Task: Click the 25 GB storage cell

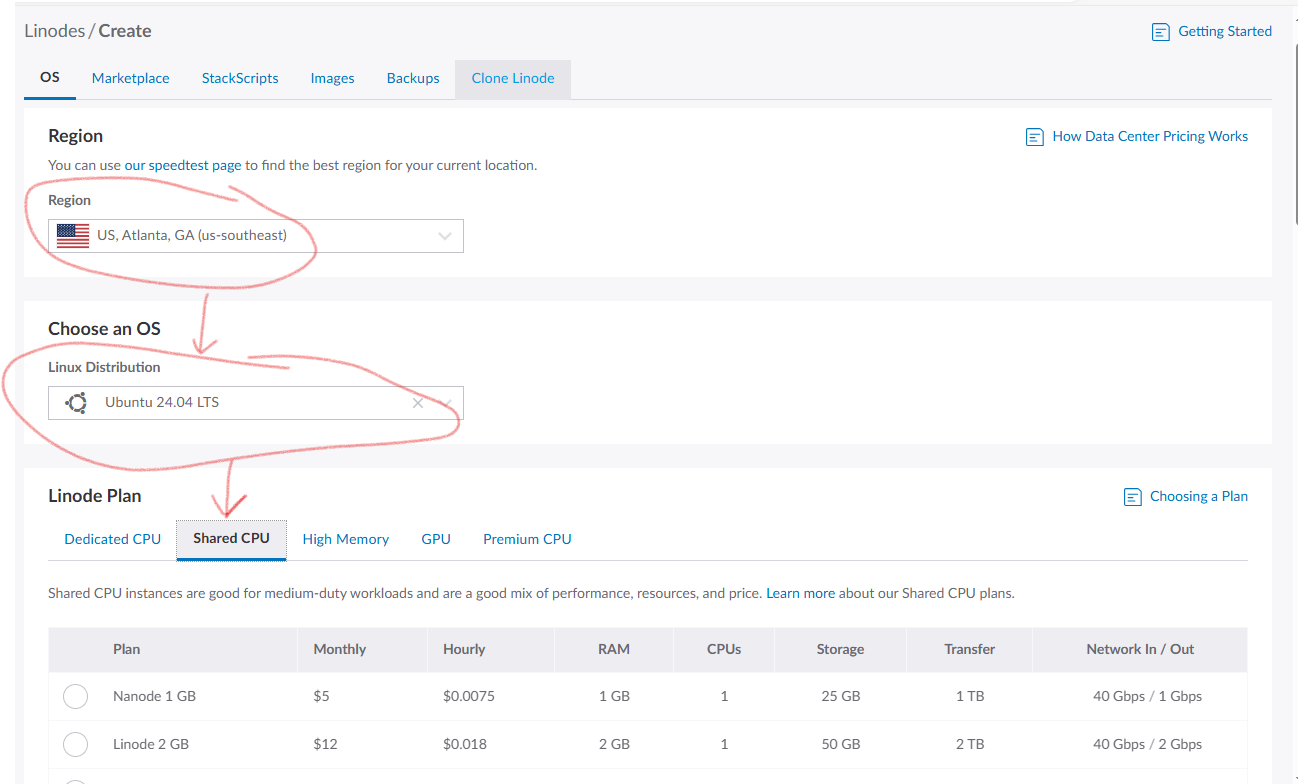Action: point(841,697)
